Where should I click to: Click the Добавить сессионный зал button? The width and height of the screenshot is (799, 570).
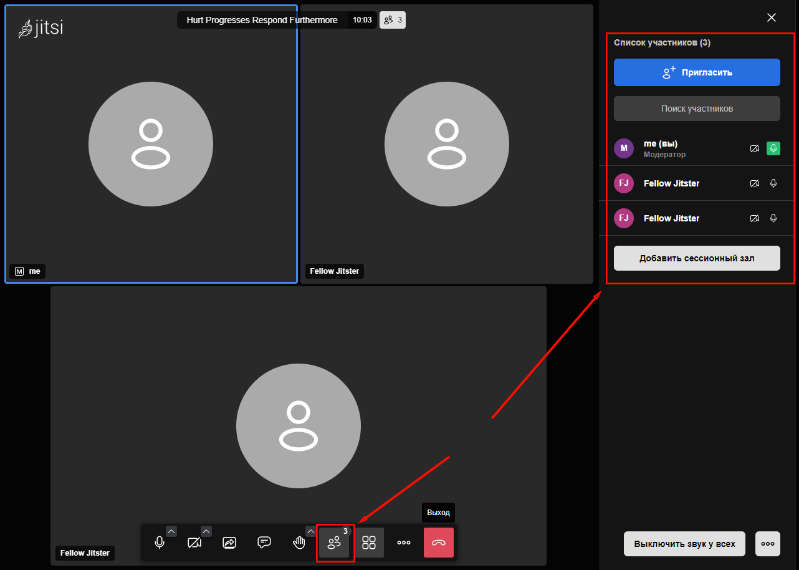697,258
